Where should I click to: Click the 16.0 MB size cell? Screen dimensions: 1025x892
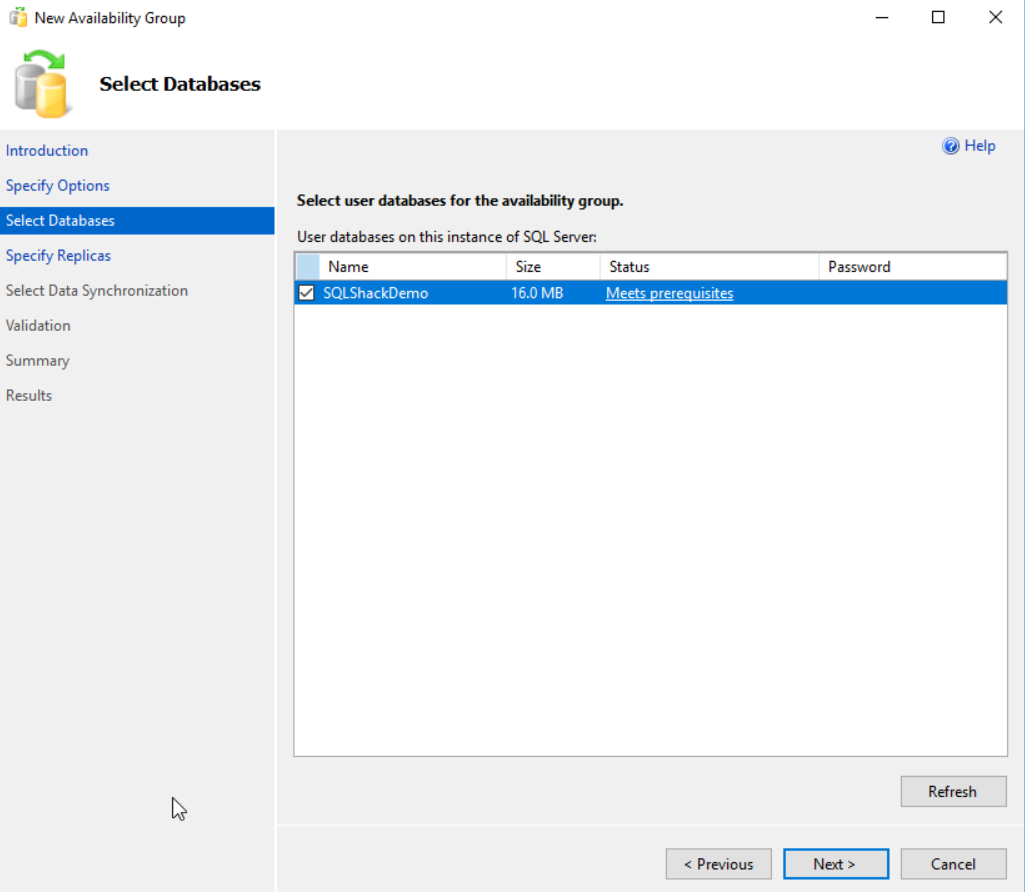coord(537,293)
